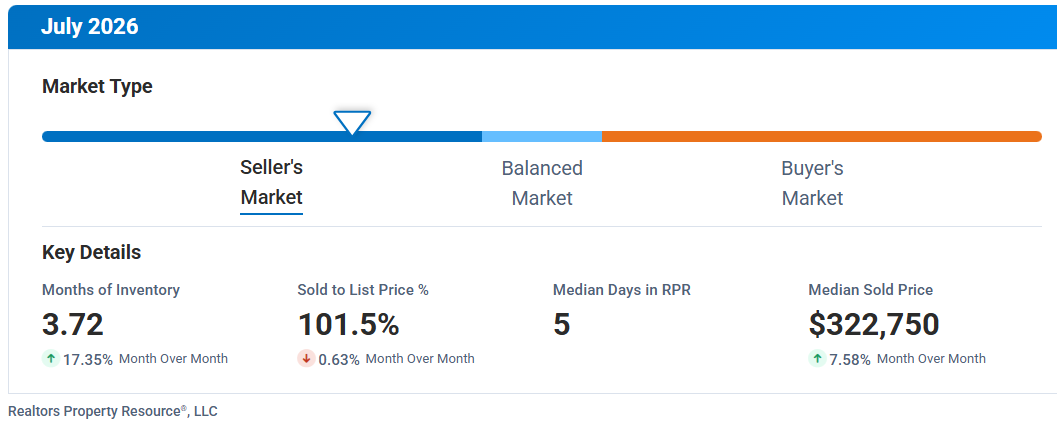Screen dimensions: 1057x425
Task: Click the Key Details heading
Action: tap(92, 253)
